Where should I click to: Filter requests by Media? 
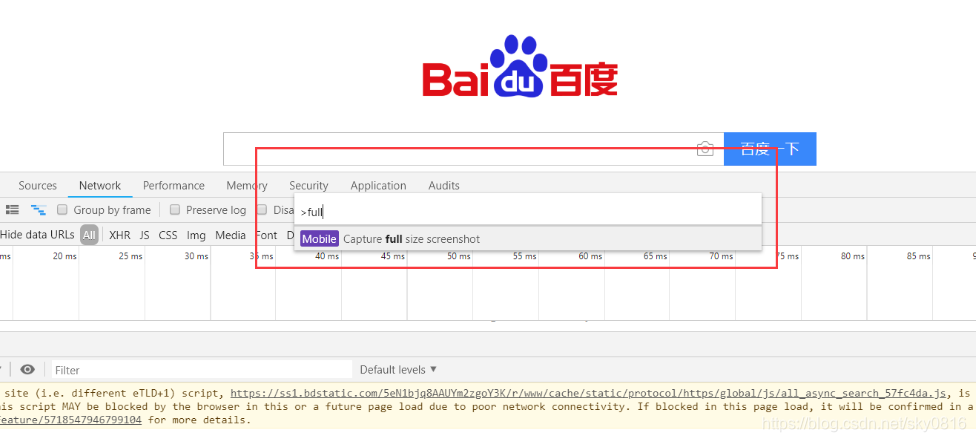(230, 235)
